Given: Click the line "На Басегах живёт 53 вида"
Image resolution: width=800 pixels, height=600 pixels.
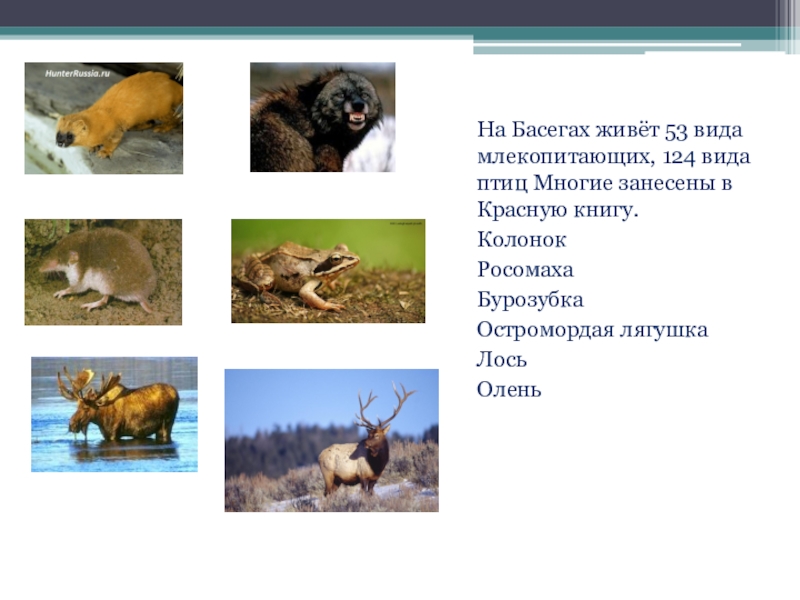Looking at the screenshot, I should pos(610,130).
